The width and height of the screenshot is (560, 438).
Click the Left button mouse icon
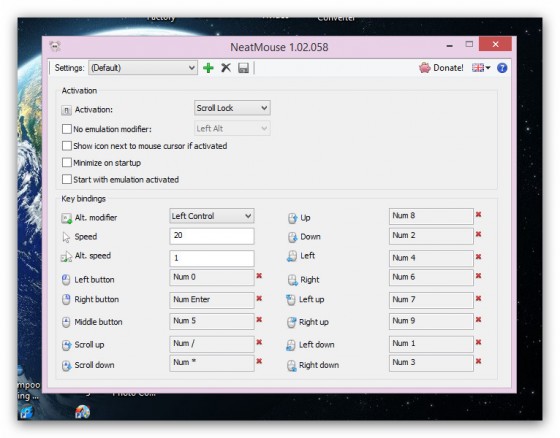(x=66, y=280)
